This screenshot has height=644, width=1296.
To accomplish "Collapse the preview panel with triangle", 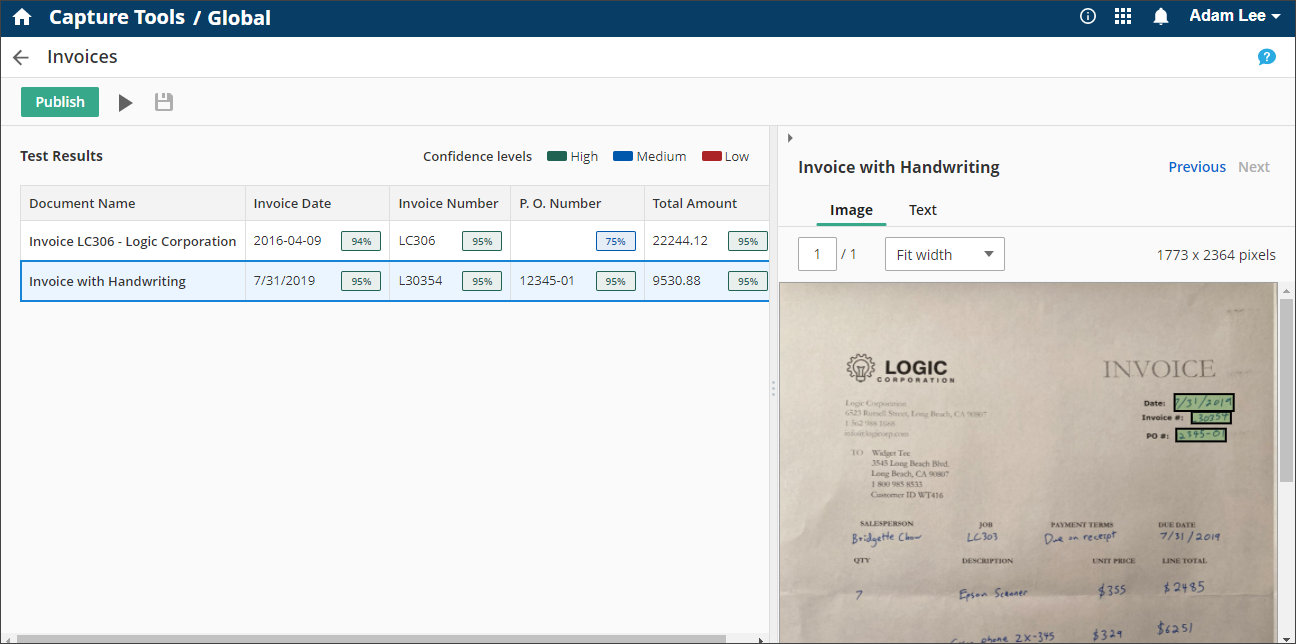I will coord(790,138).
